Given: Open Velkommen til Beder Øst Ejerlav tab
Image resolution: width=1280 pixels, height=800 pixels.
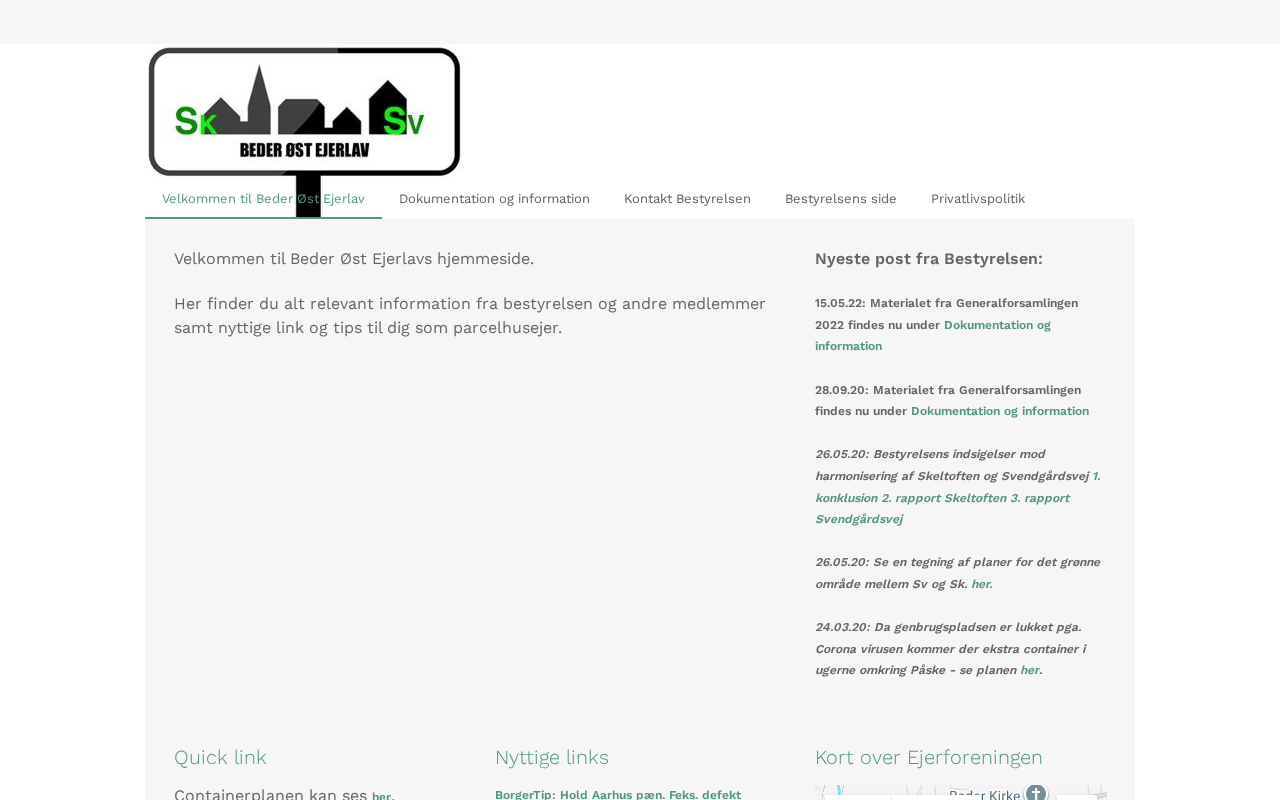Looking at the screenshot, I should (x=263, y=199).
